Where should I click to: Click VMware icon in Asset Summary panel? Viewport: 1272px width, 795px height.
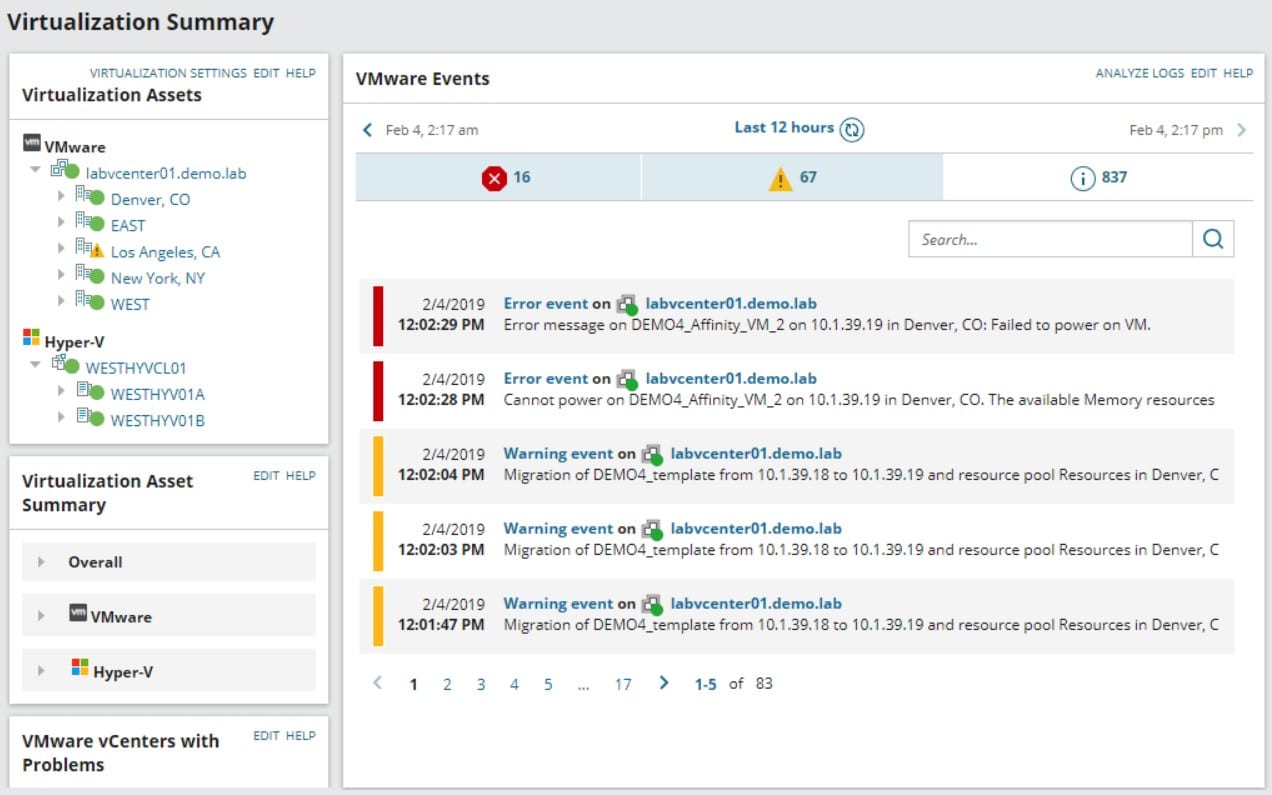[x=78, y=612]
